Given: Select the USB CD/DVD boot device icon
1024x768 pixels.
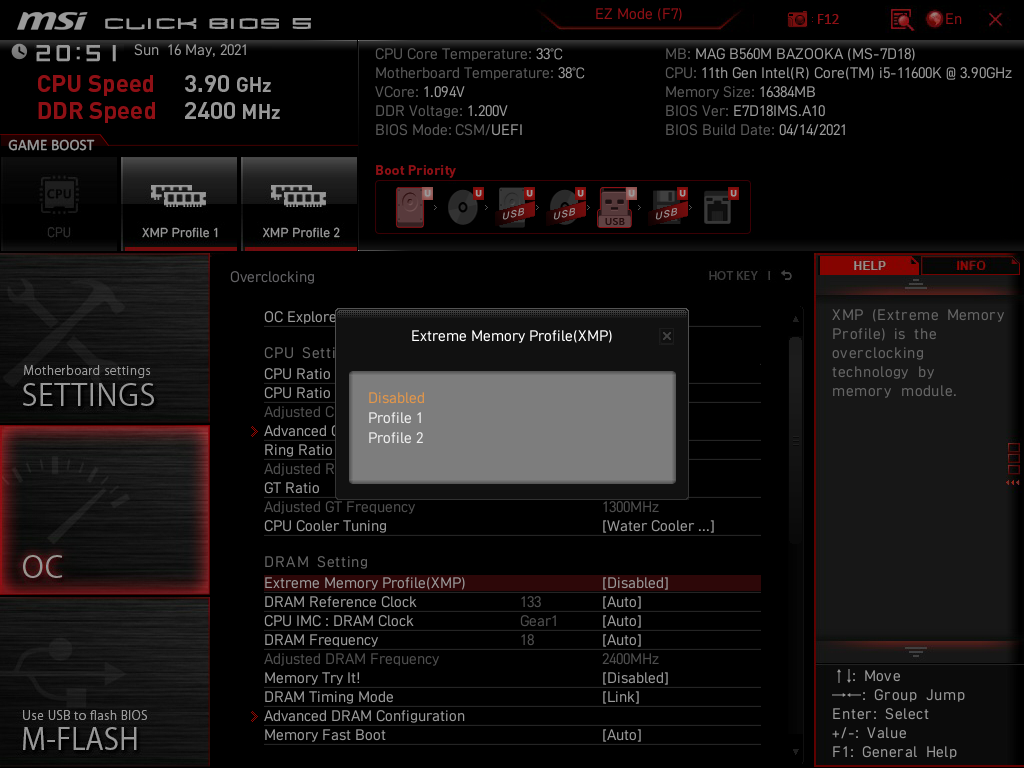Looking at the screenshot, I should (566, 207).
